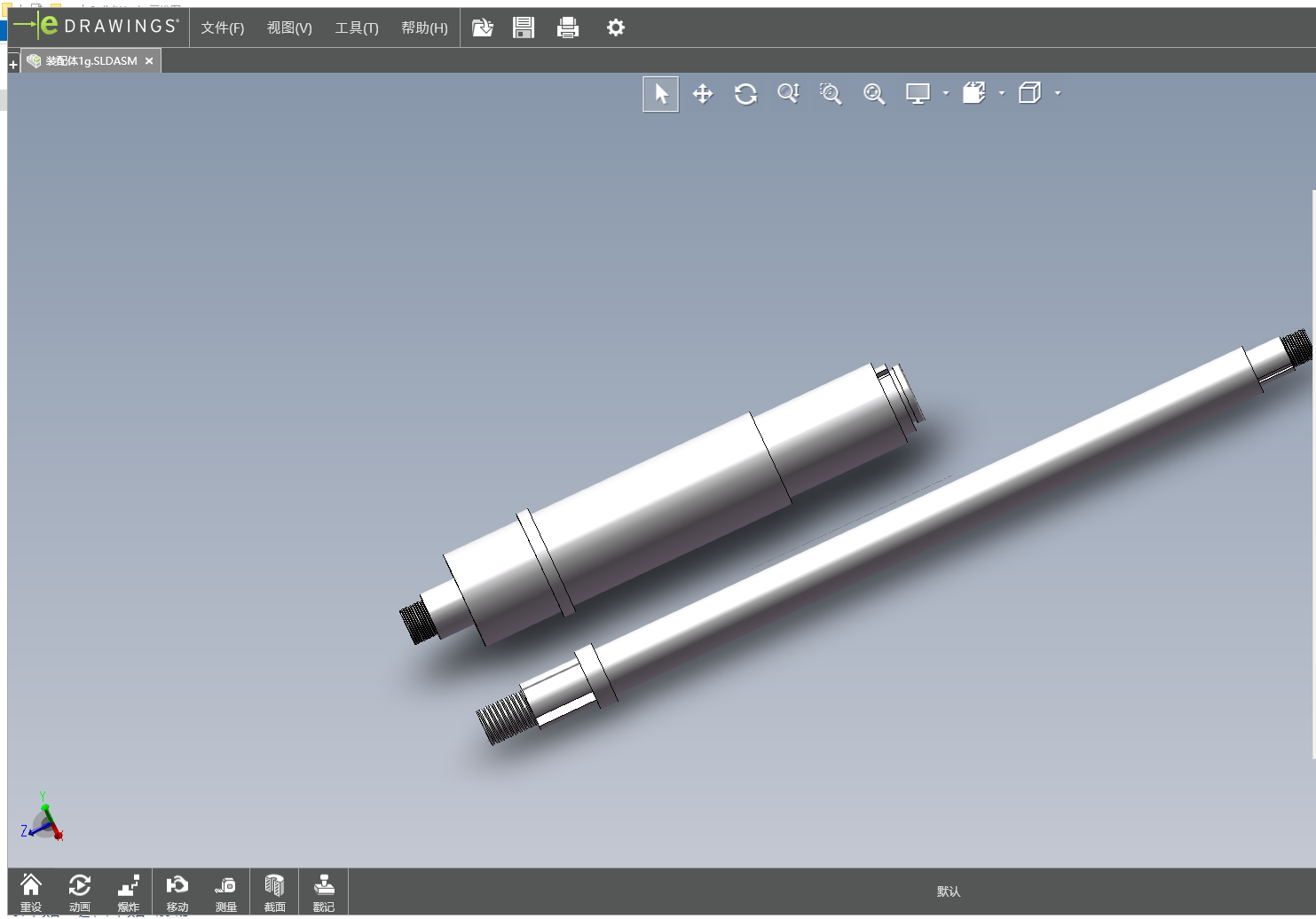
Task: Open the 视图(V) menu
Action: (289, 28)
